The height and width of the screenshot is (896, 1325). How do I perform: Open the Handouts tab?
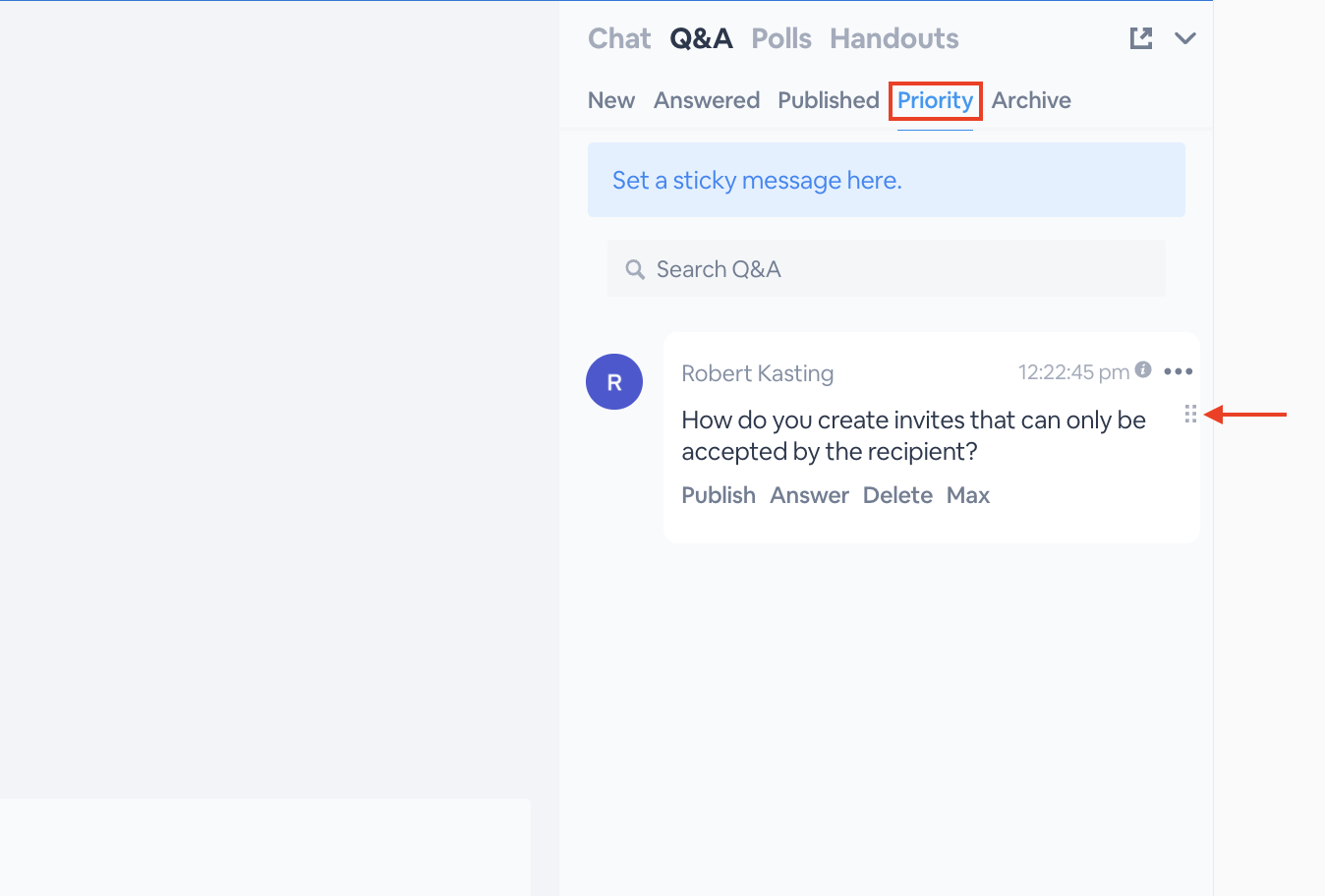pos(894,38)
